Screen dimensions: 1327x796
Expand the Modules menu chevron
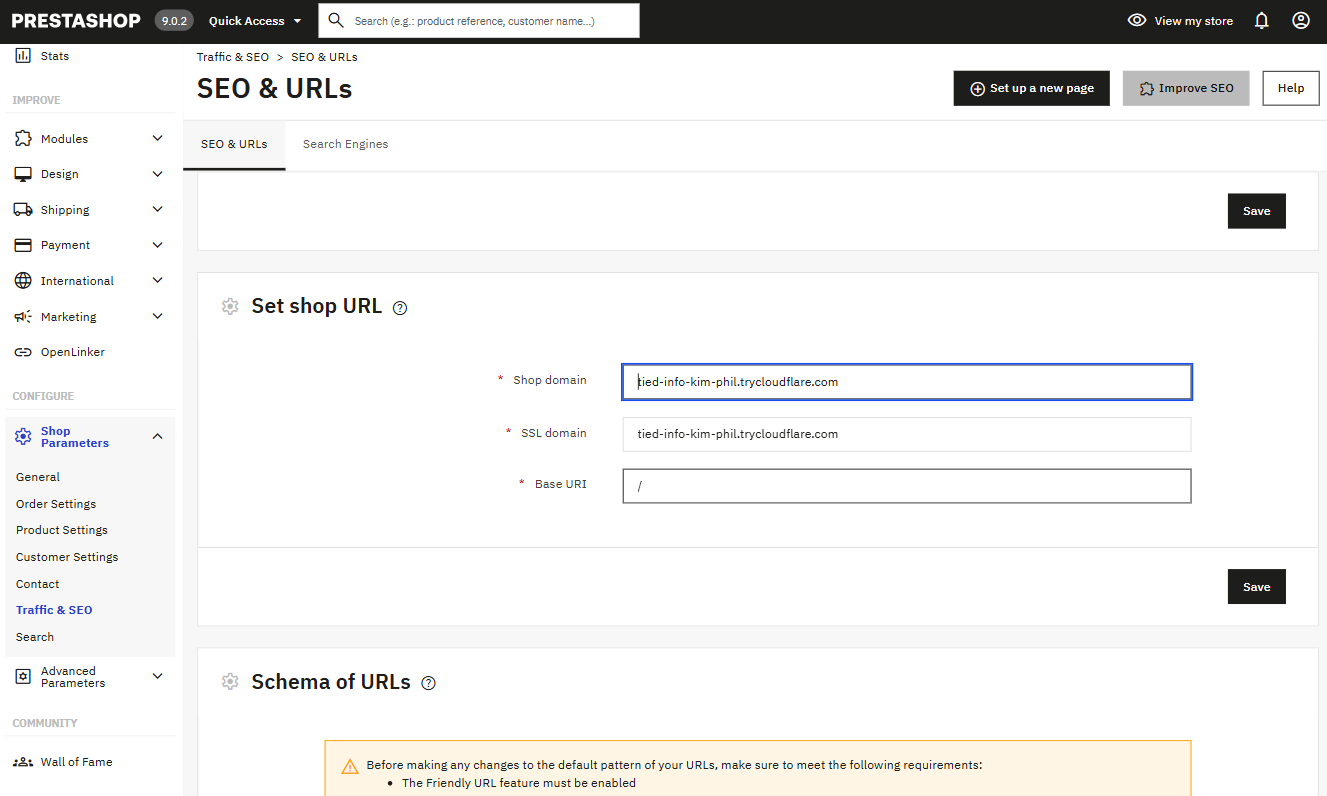(x=157, y=139)
